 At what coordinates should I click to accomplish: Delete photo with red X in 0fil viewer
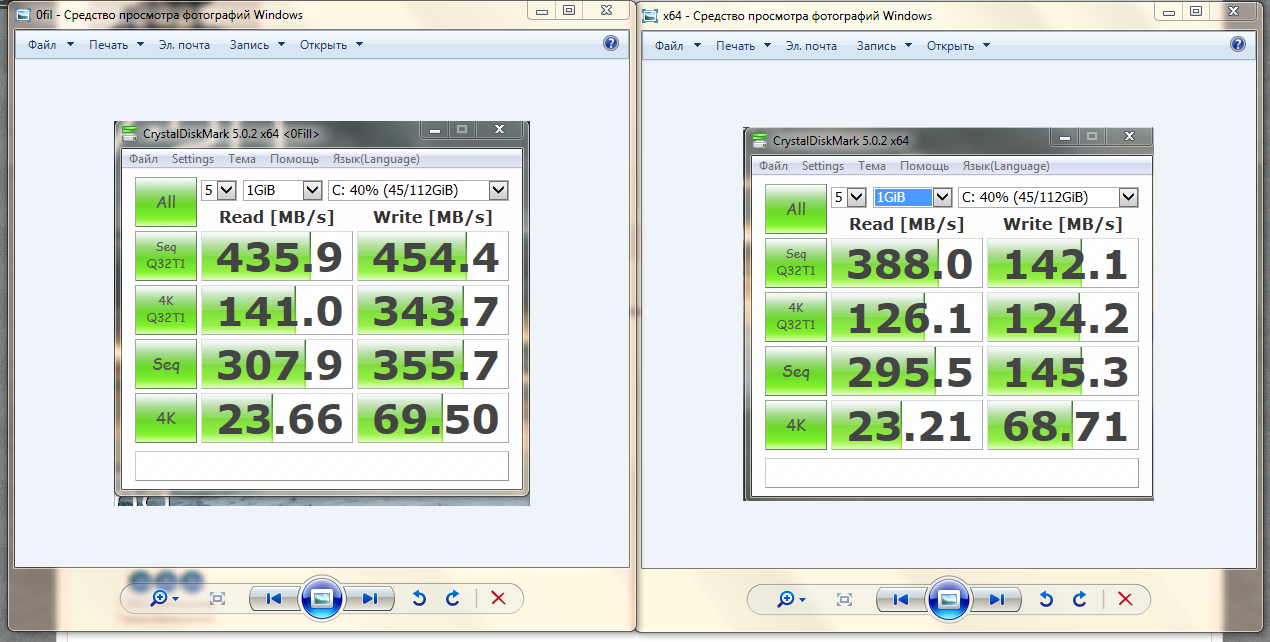(x=499, y=598)
